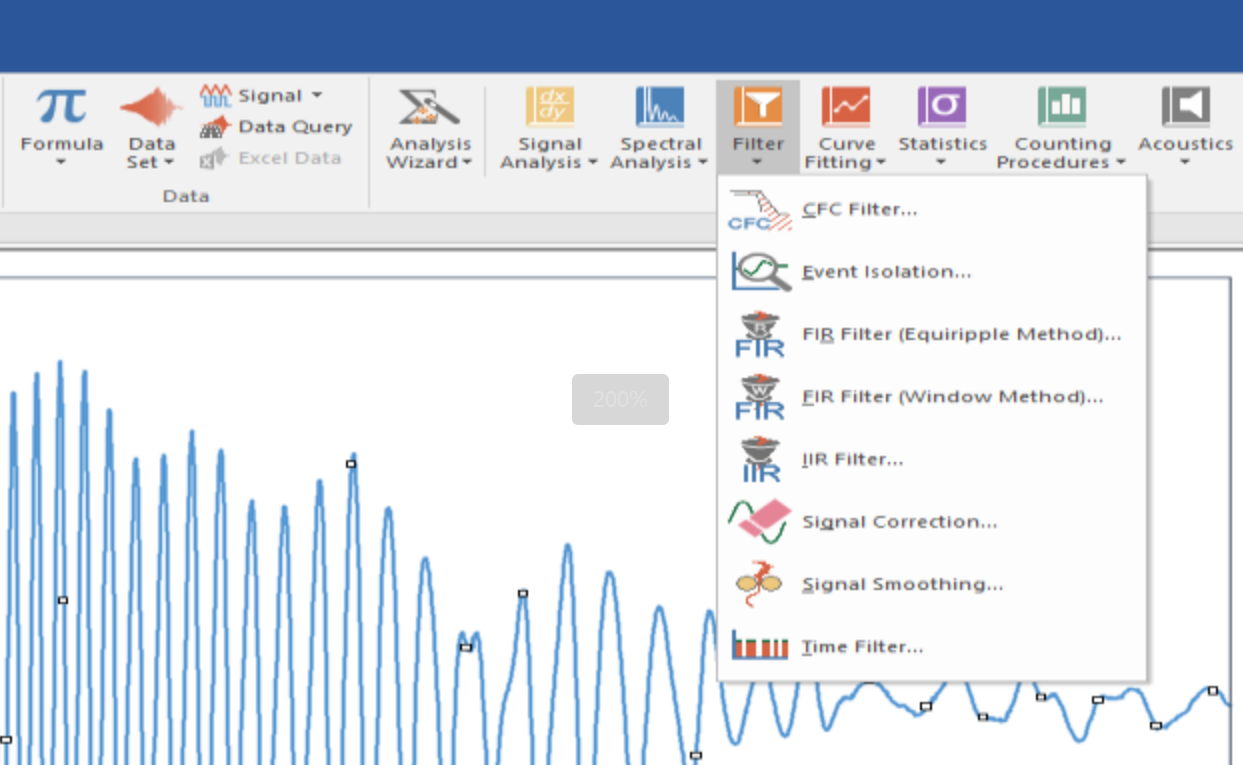Open the Formula dropdown arrow
This screenshot has width=1243, height=765.
[x=61, y=162]
